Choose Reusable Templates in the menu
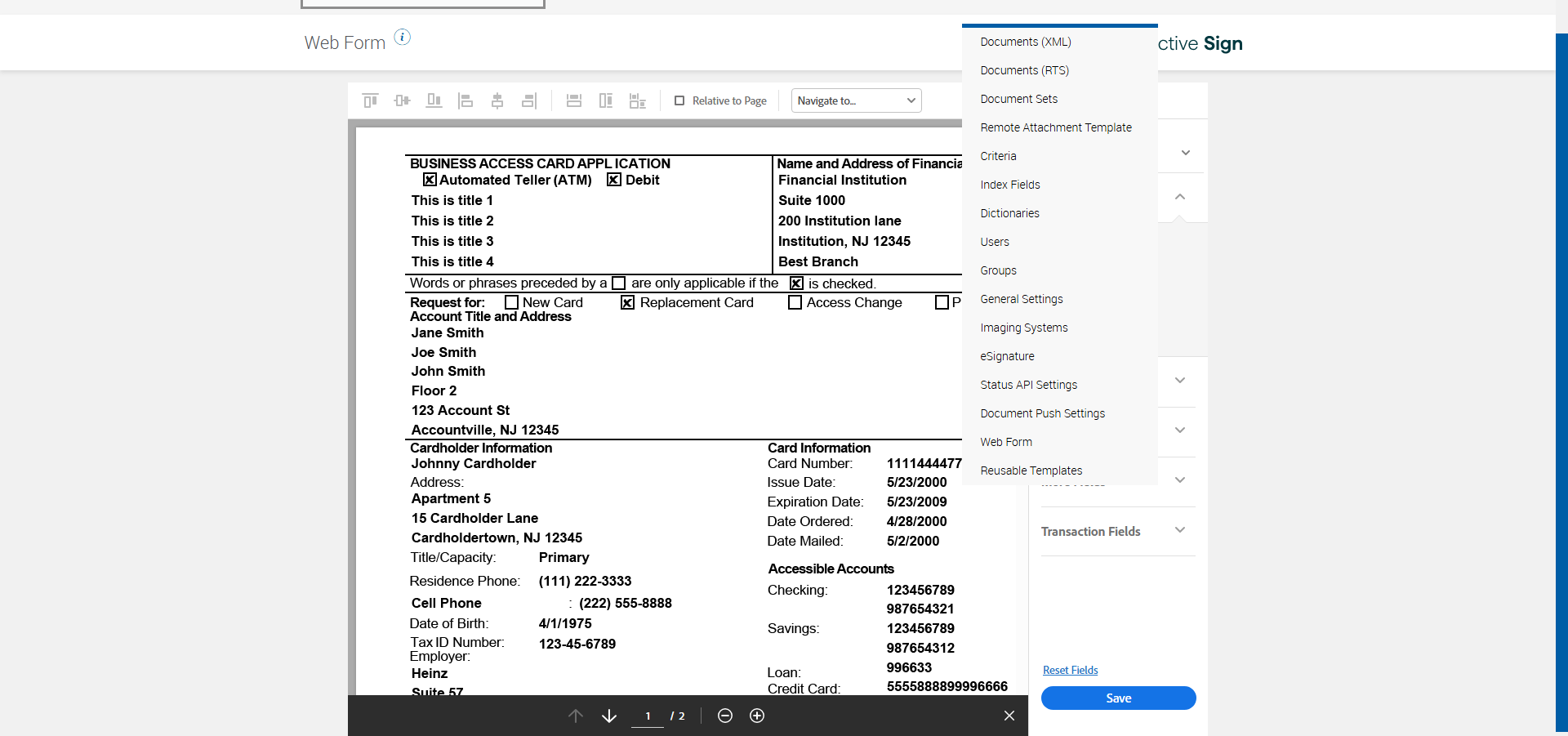 (1031, 471)
